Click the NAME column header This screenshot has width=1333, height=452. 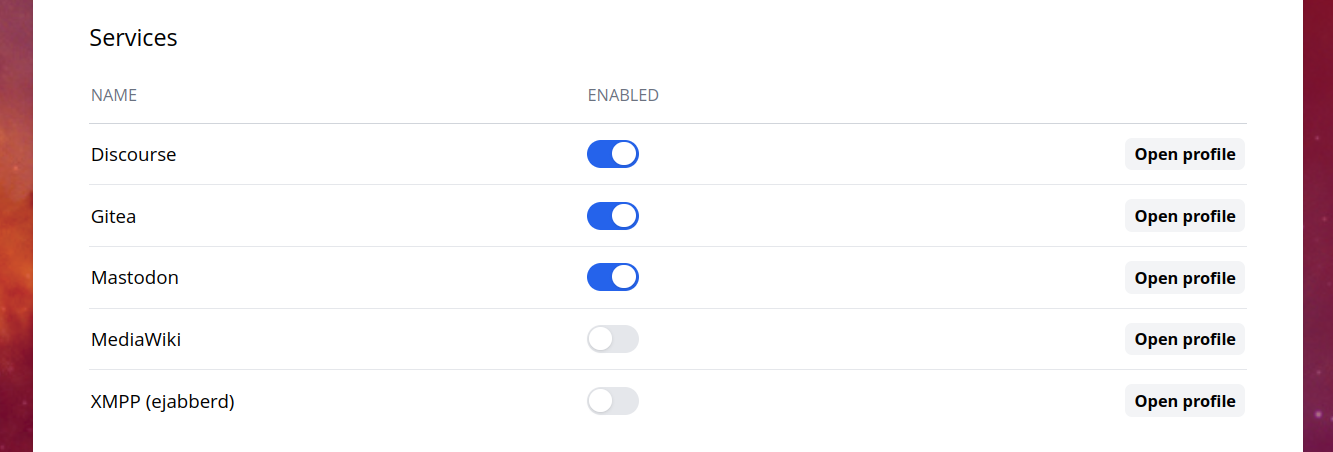point(114,96)
